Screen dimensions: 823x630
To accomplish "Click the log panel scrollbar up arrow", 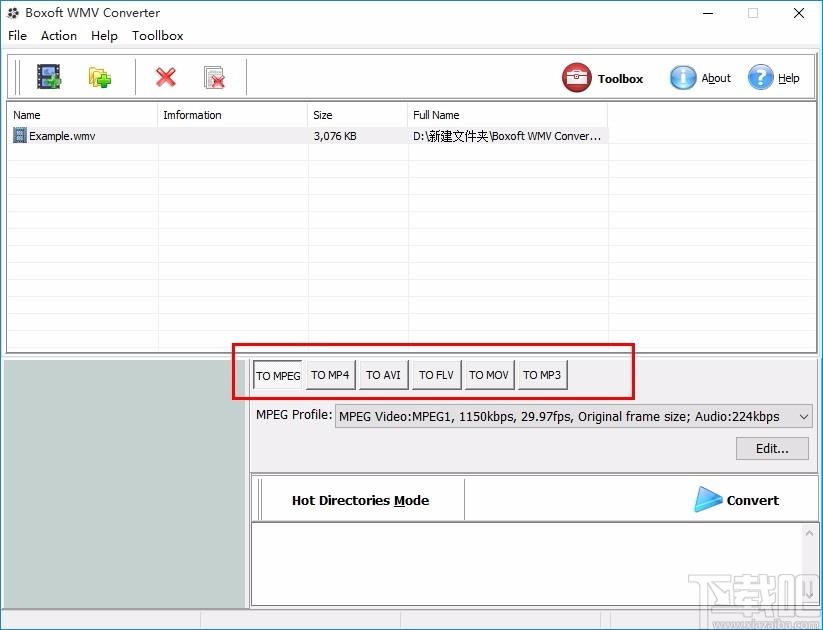I will point(809,534).
